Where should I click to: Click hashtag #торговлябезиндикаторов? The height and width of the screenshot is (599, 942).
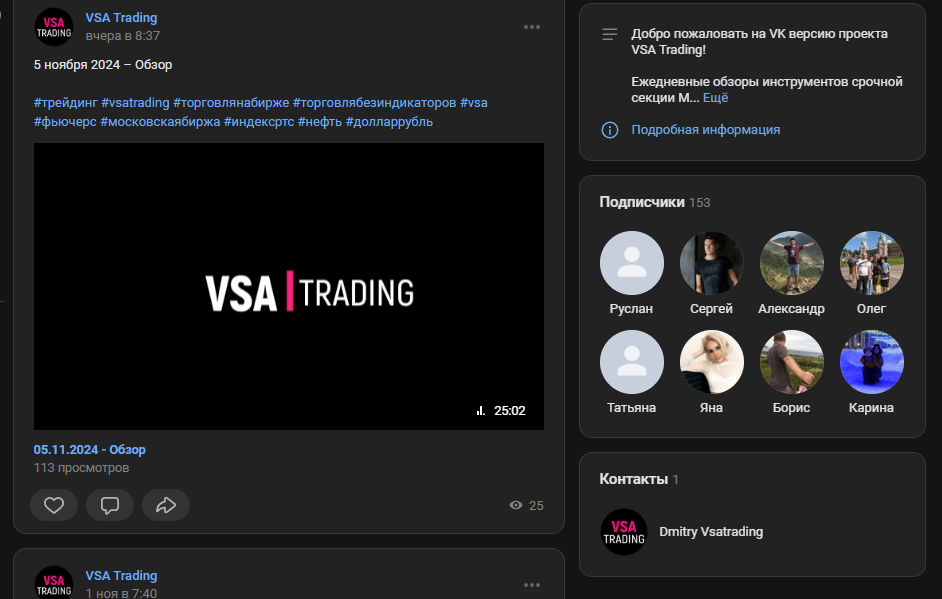[374, 103]
